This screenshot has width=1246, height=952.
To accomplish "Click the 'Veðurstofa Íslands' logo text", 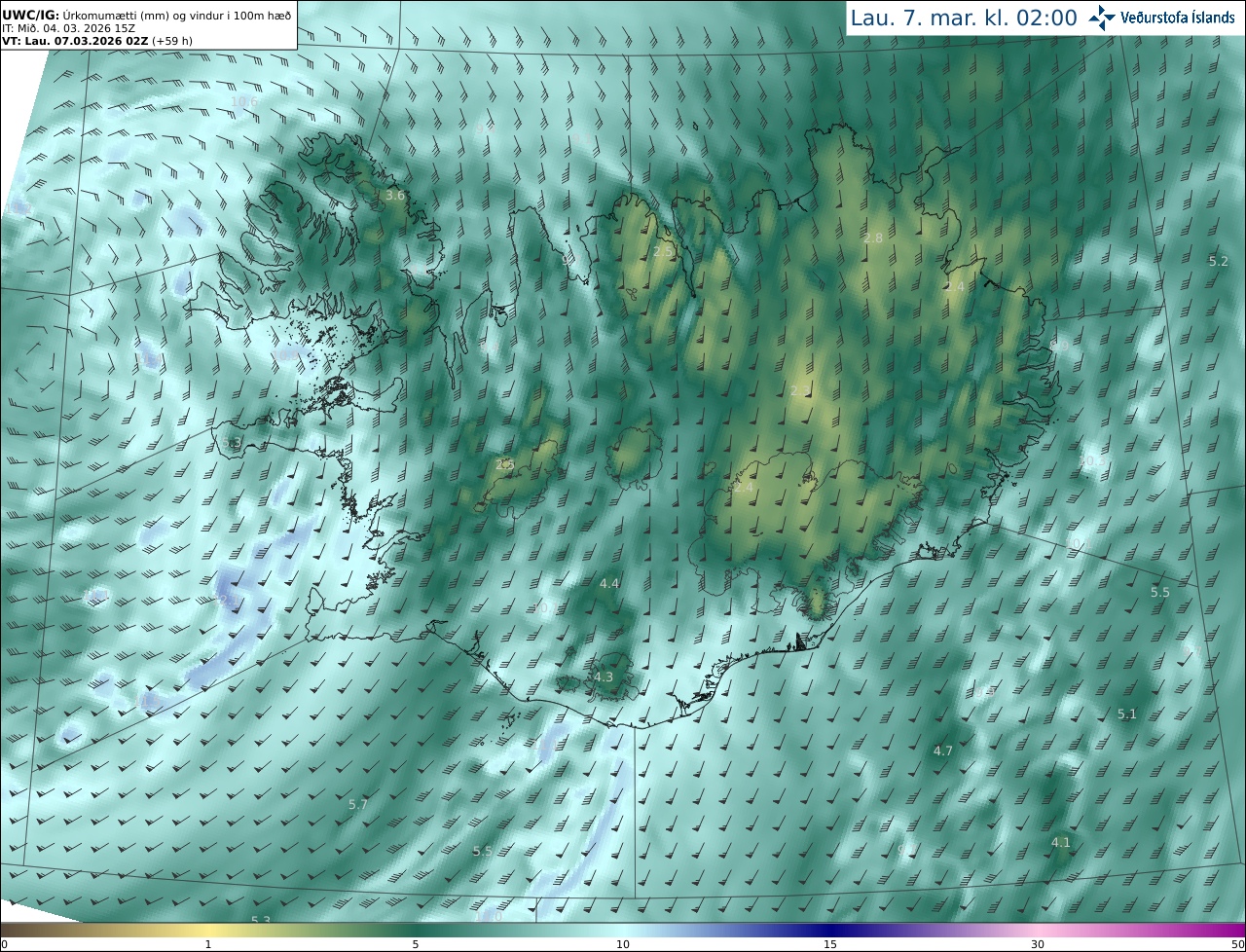I will 1178,18.
